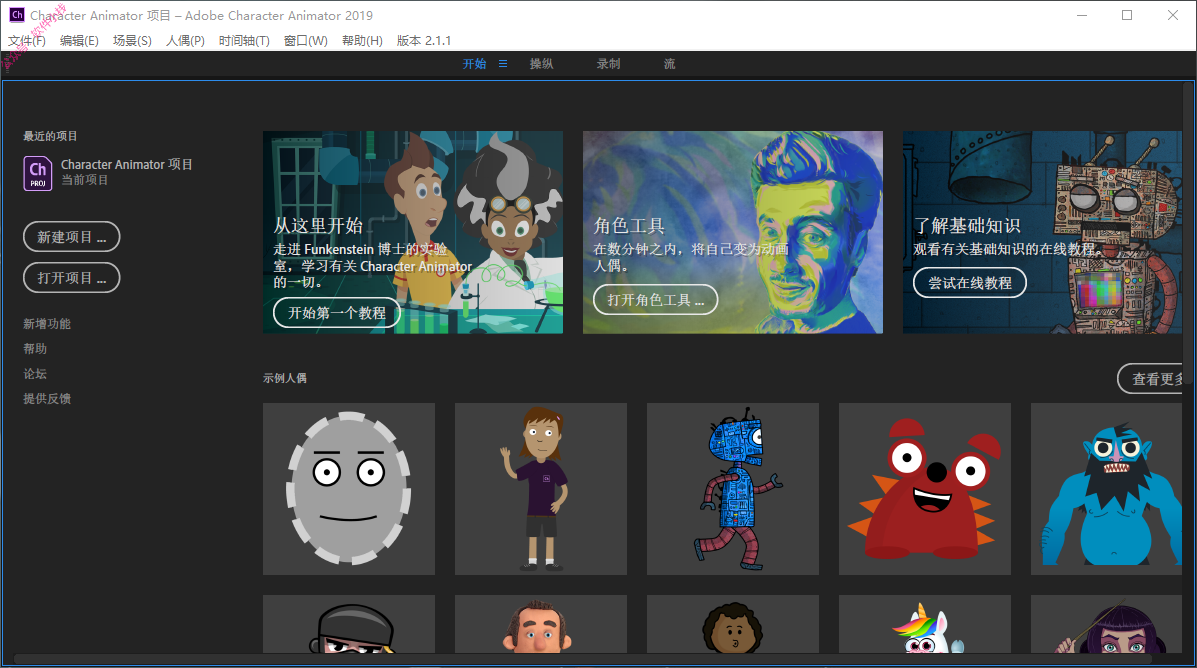The image size is (1197, 668).
Task: Select the balding 3D man puppet
Action: tap(540, 624)
